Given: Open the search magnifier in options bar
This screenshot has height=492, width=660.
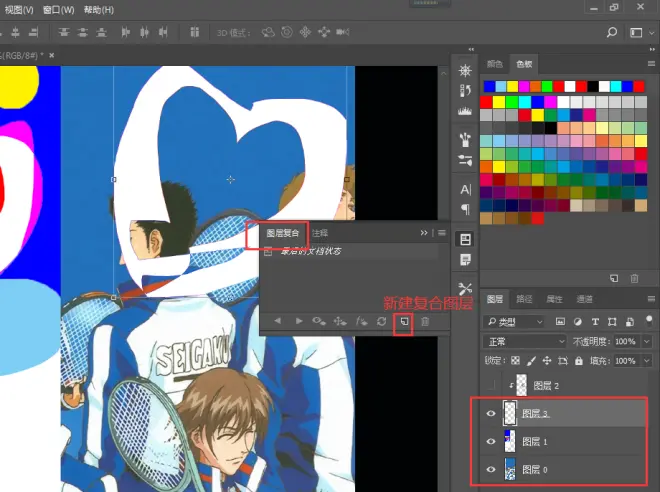Looking at the screenshot, I should (612, 32).
